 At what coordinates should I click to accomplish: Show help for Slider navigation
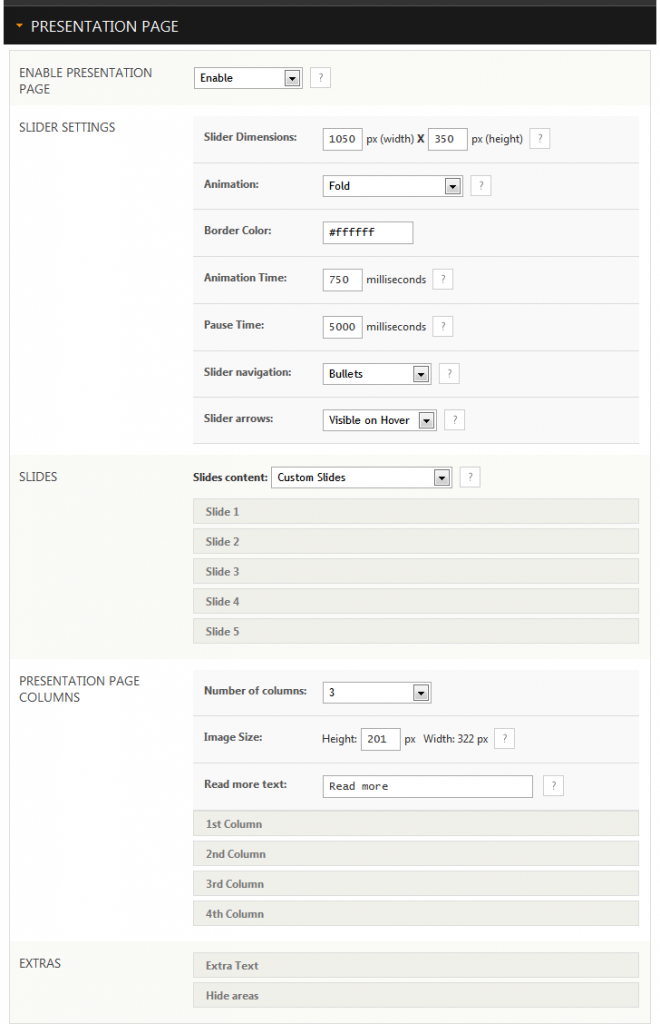[x=448, y=373]
